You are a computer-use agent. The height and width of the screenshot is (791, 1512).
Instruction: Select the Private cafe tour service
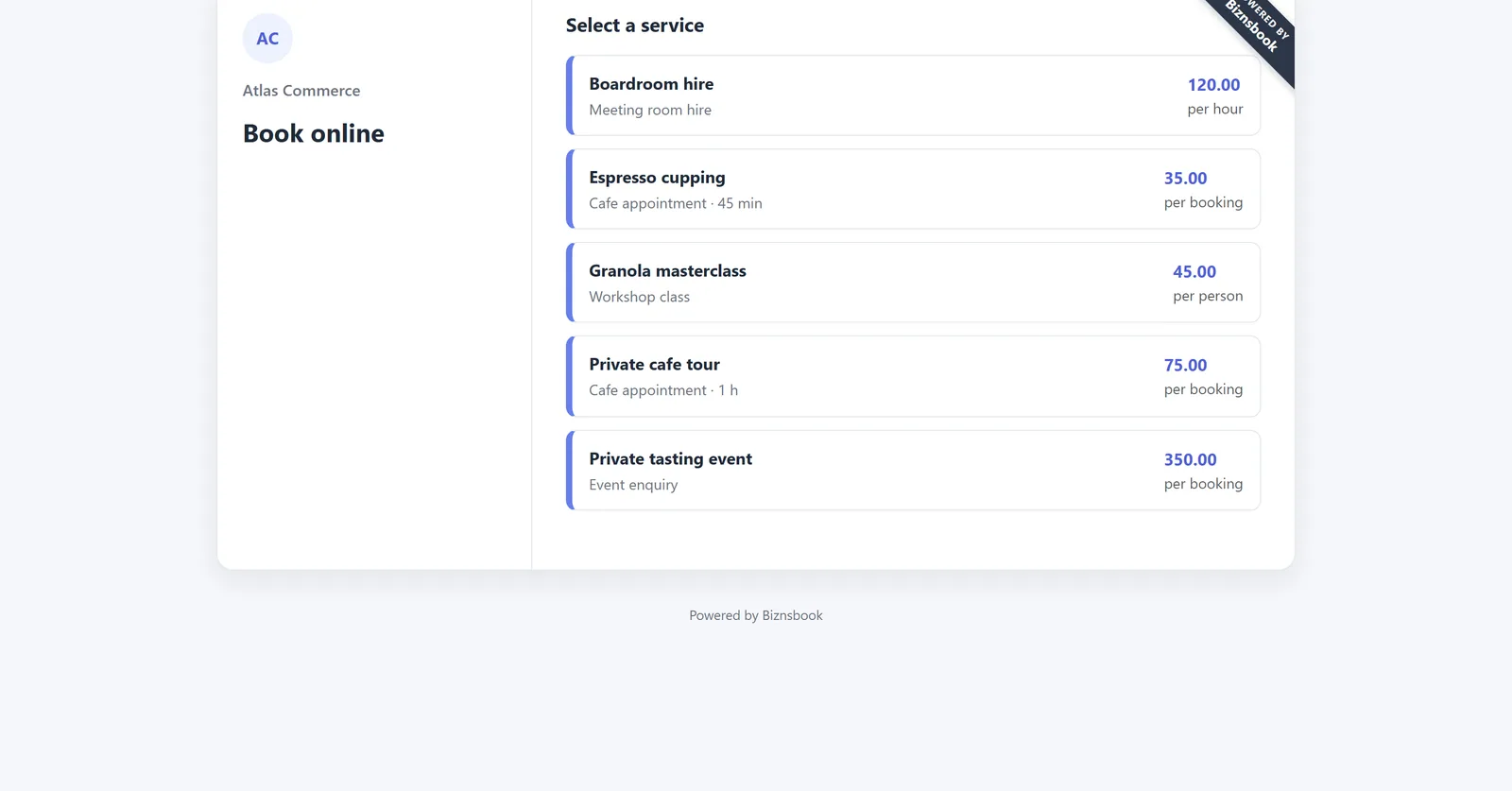click(913, 376)
